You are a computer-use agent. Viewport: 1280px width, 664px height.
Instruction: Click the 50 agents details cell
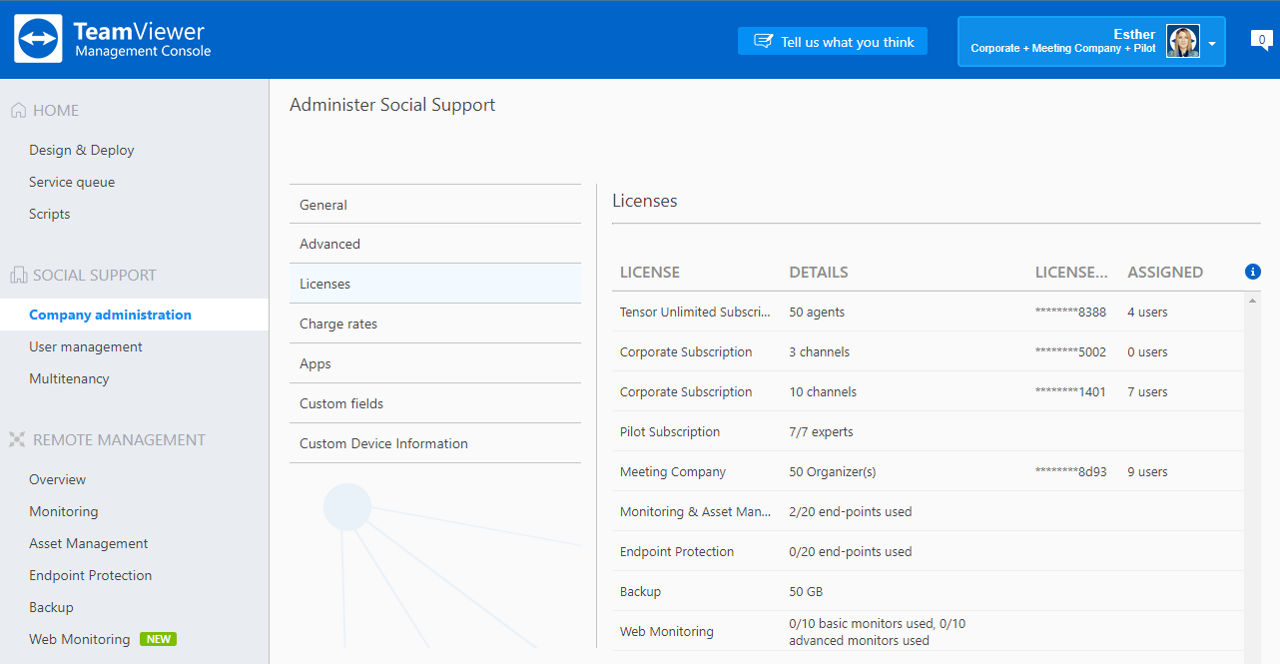pos(817,312)
